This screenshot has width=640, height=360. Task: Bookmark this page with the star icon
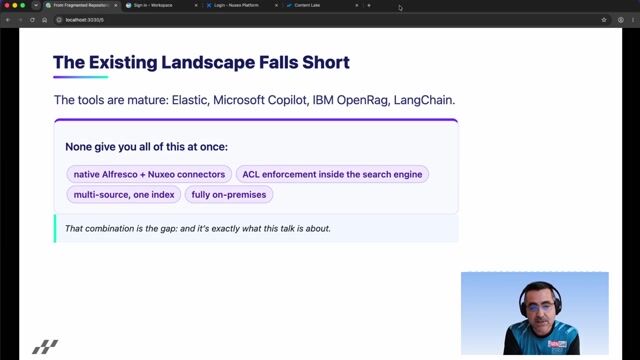pyautogui.click(x=604, y=20)
